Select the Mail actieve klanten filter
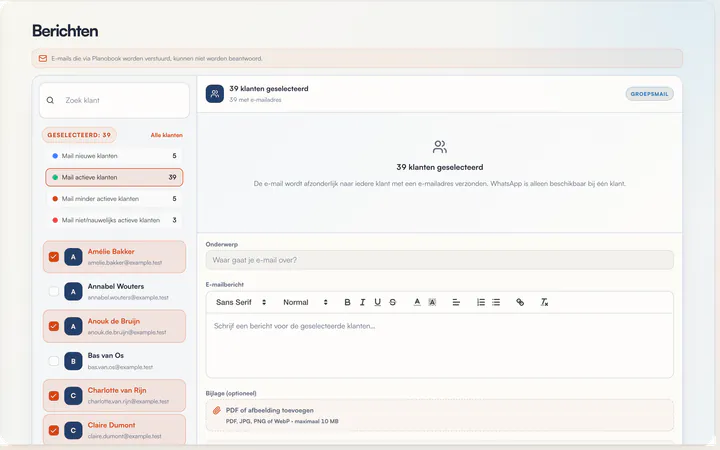 [x=114, y=177]
